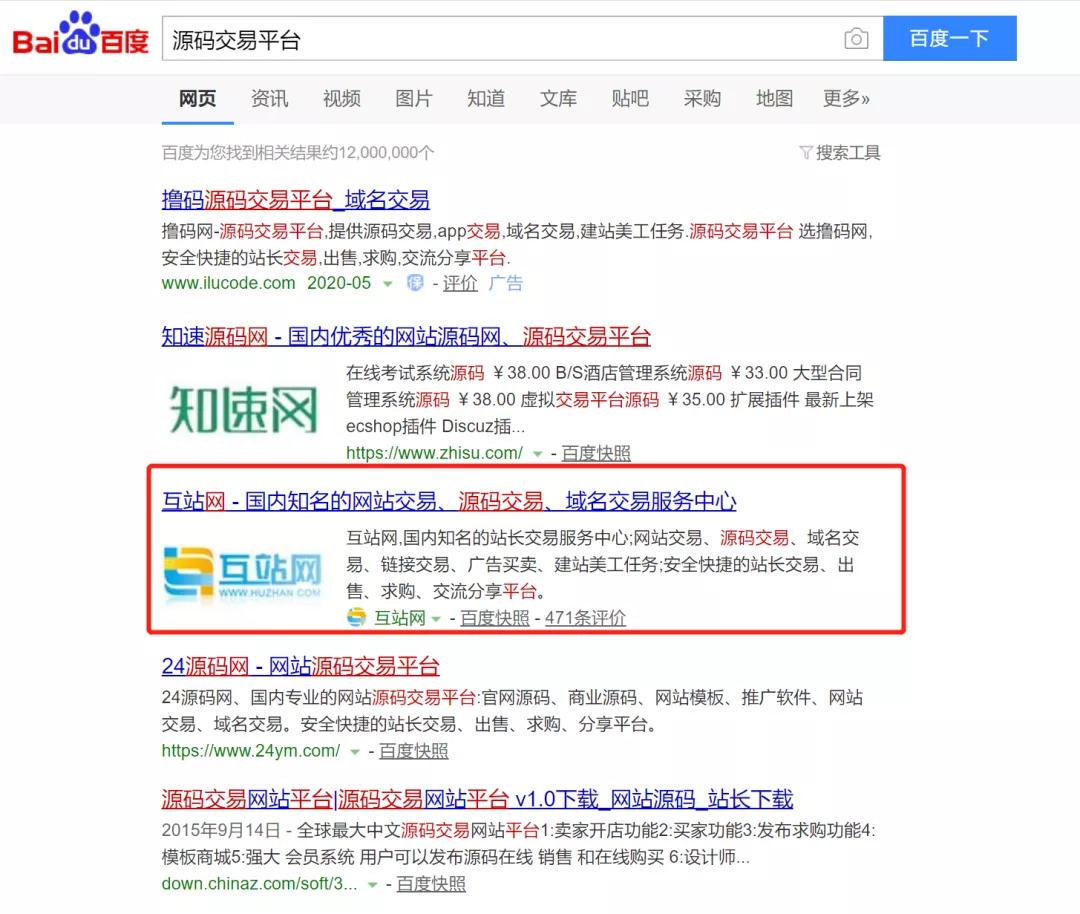
Task: Expand dropdown arrow after 24ym.com URL
Action: click(x=355, y=752)
